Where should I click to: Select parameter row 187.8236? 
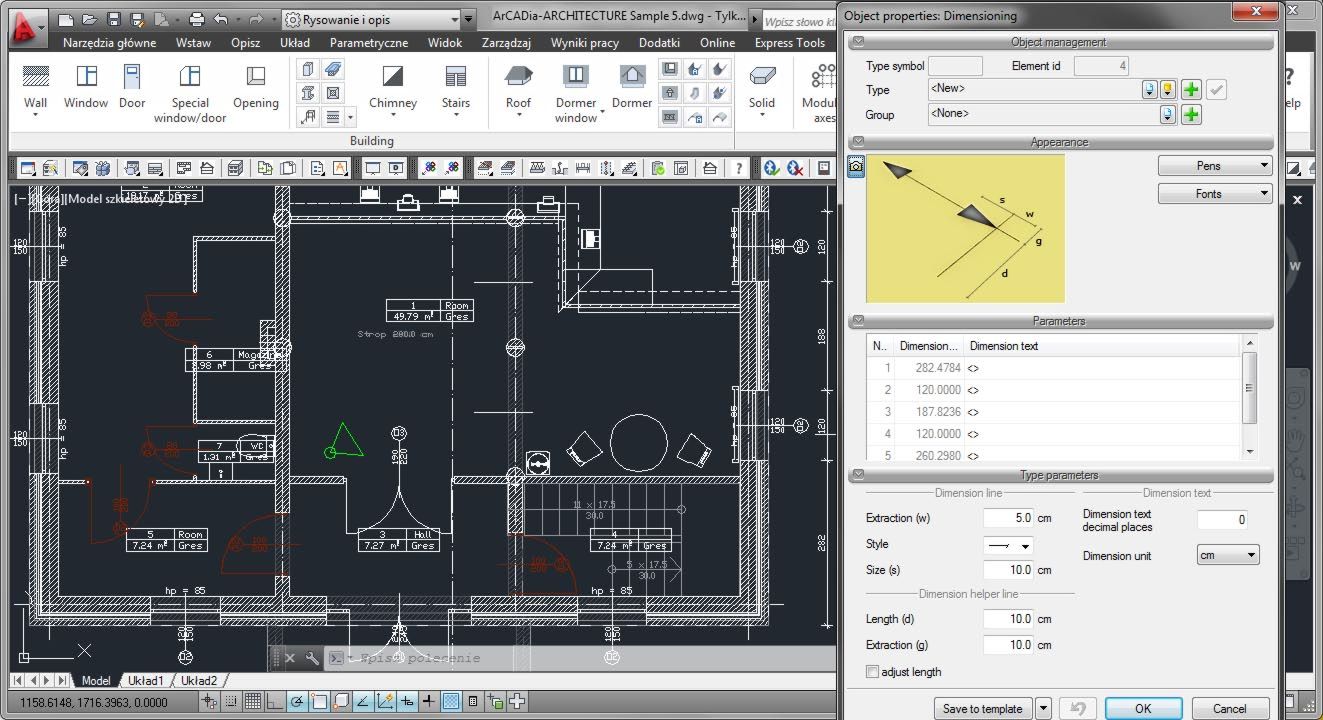pyautogui.click(x=1054, y=412)
